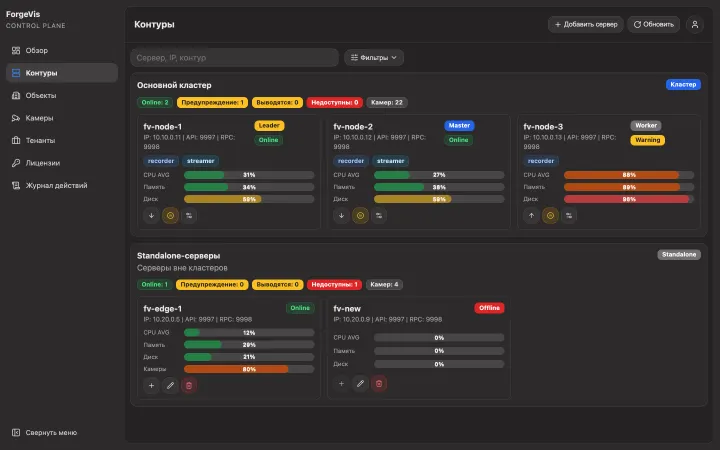
Task: Click yellow circle icon on fv-node-1 card
Action: click(170, 215)
